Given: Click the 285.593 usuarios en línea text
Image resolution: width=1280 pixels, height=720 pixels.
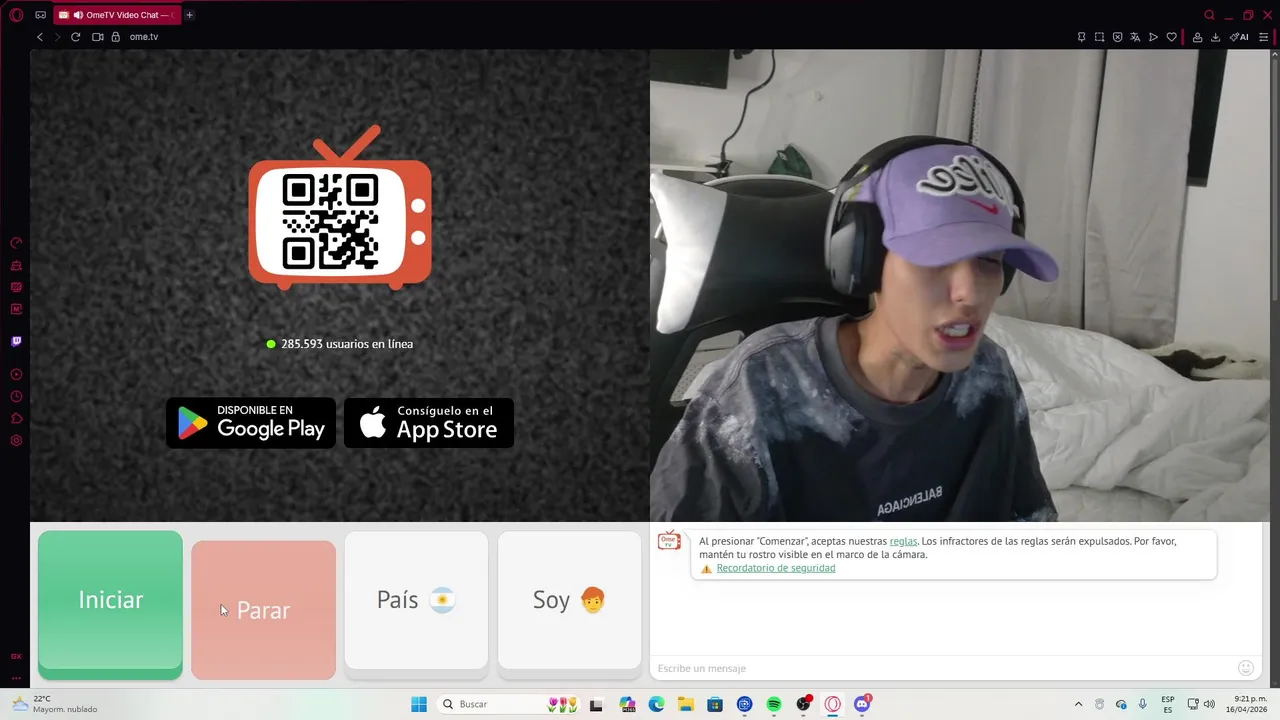Looking at the screenshot, I should pyautogui.click(x=347, y=344).
